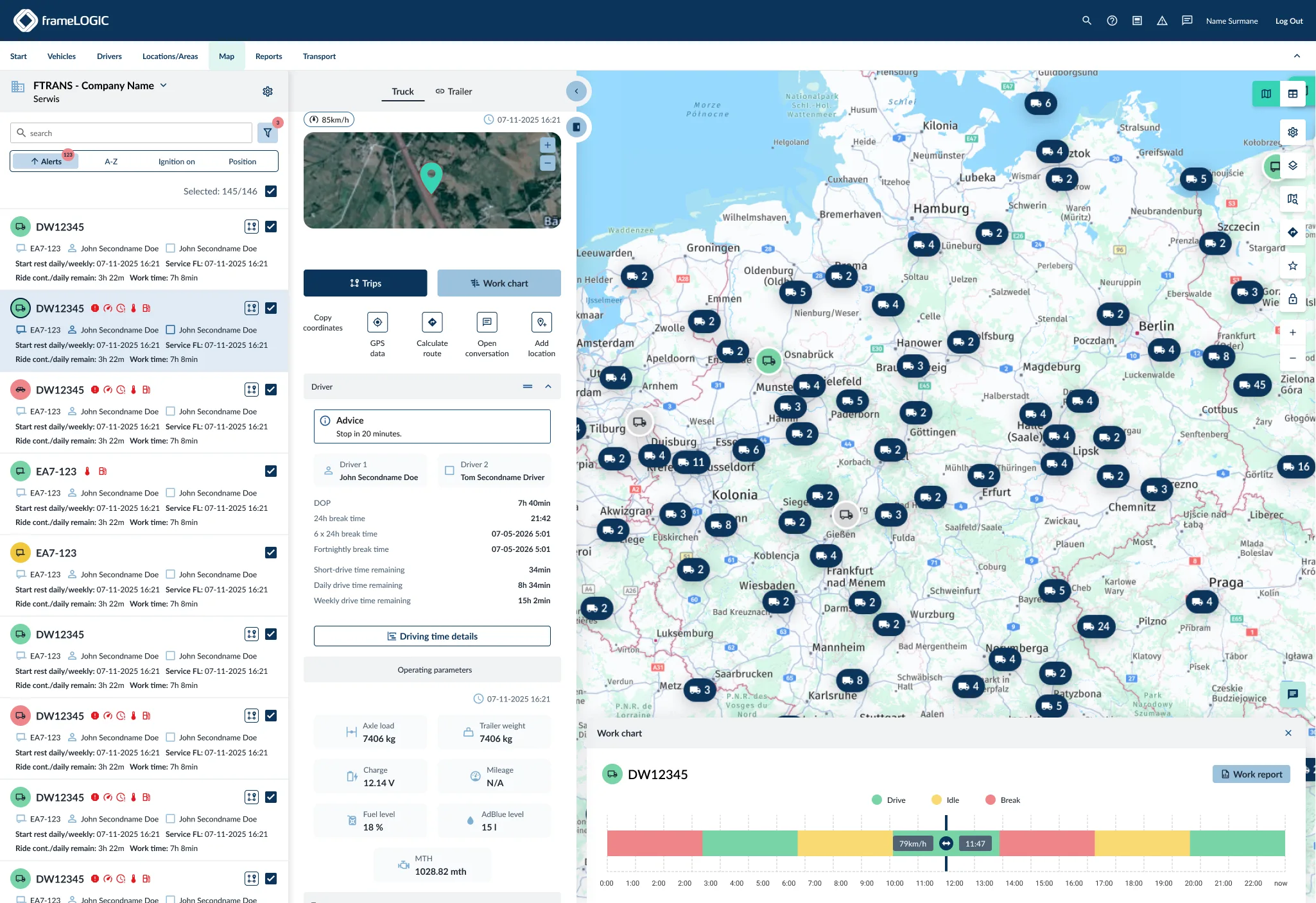The image size is (1316, 903).
Task: Open first DW12345 vehicle grid menu
Action: (x=252, y=227)
